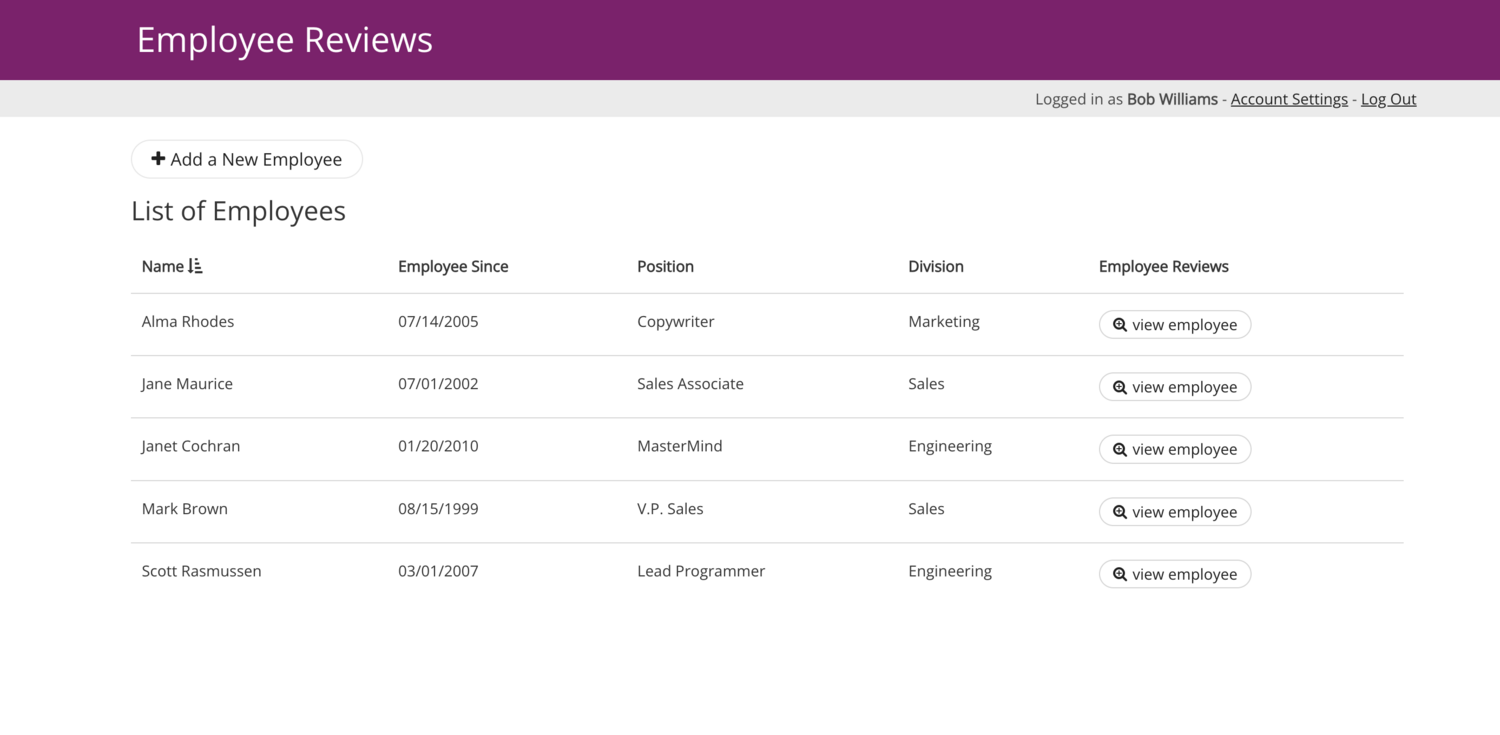Image resolution: width=1500 pixels, height=735 pixels.
Task: Click the magnifier icon in Mark Brown's row
Action: click(x=1119, y=511)
